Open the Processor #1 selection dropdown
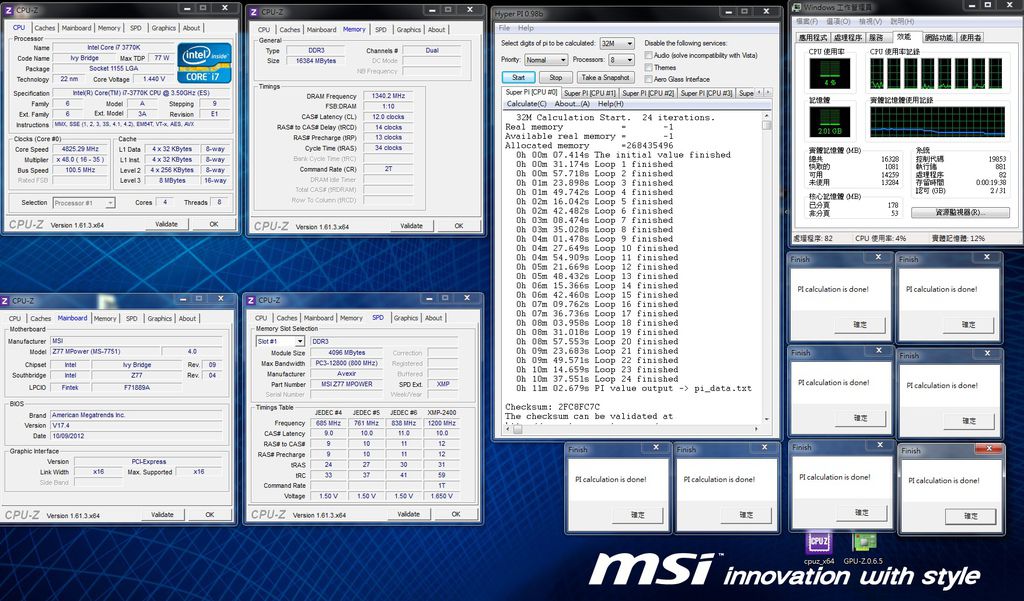The image size is (1024, 601). 84,203
